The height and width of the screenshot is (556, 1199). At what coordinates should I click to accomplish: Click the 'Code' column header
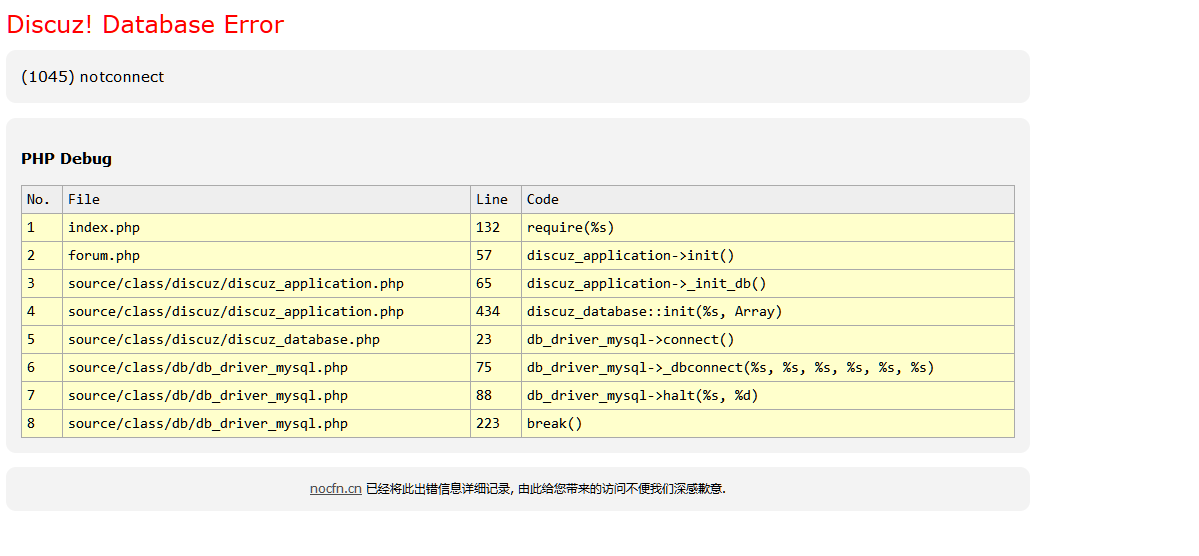(x=768, y=200)
